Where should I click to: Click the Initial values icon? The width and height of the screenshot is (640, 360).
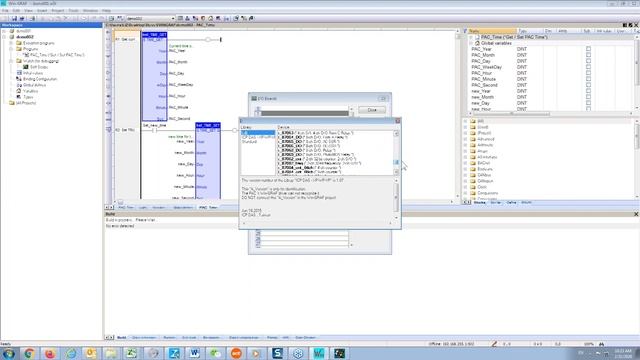click(19, 73)
